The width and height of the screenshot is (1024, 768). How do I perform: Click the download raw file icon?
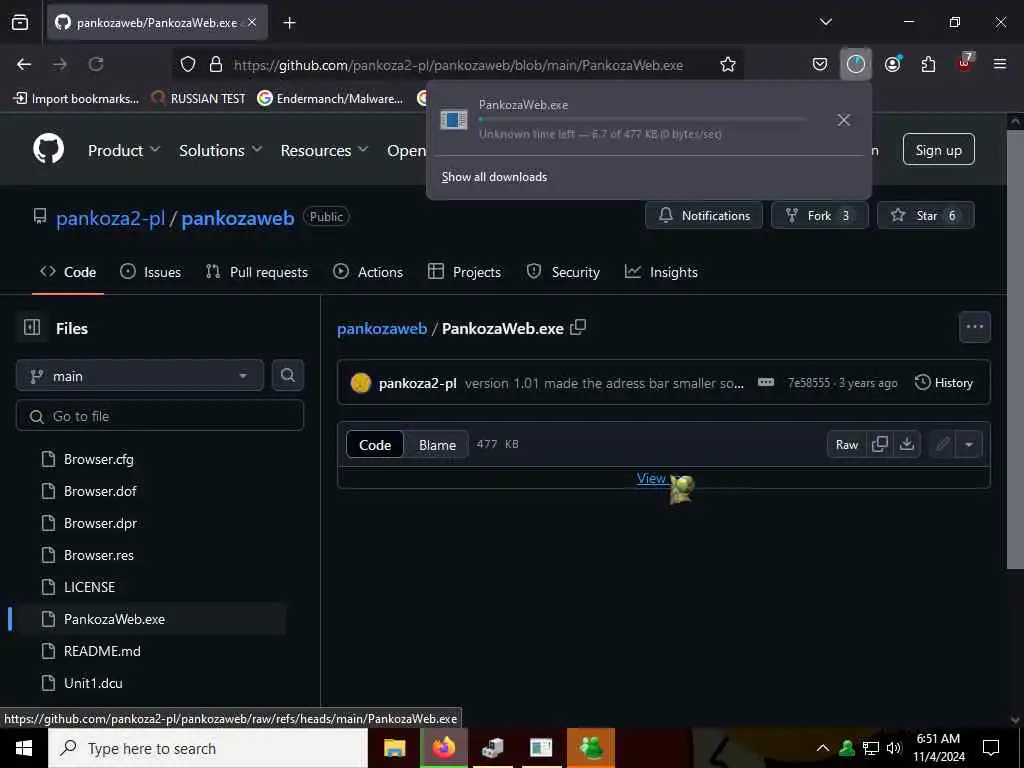(906, 444)
